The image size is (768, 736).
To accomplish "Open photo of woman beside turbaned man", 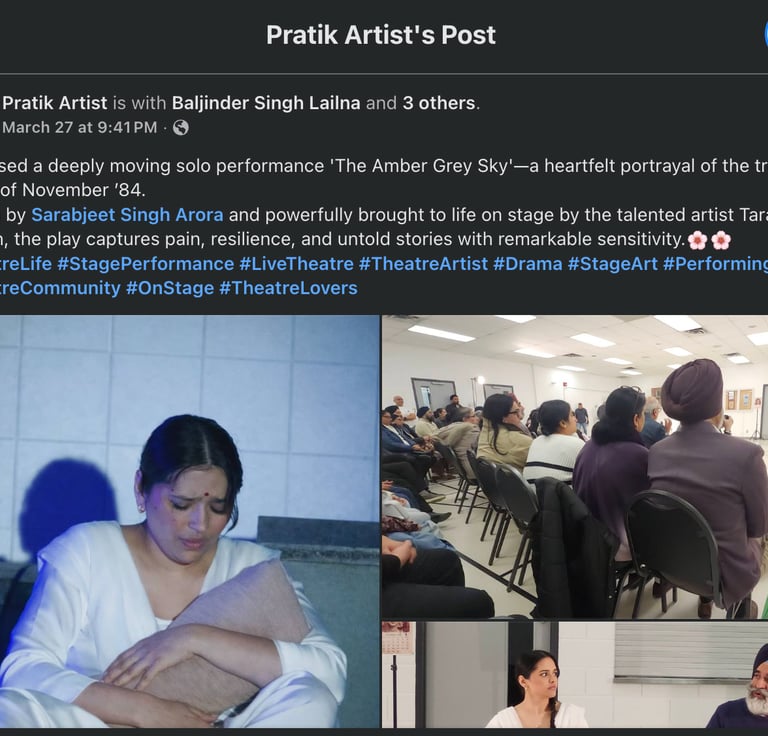I will pos(575,675).
